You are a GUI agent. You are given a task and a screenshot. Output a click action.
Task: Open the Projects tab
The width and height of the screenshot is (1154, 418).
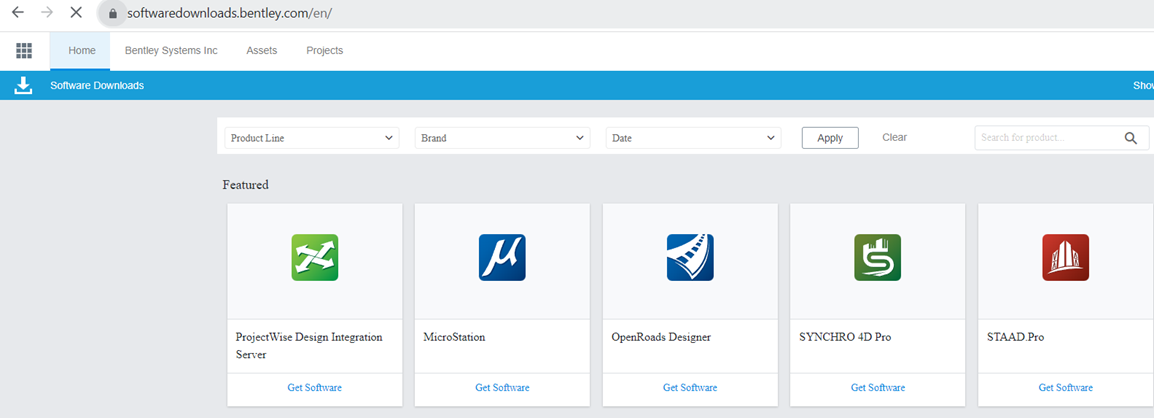click(325, 51)
